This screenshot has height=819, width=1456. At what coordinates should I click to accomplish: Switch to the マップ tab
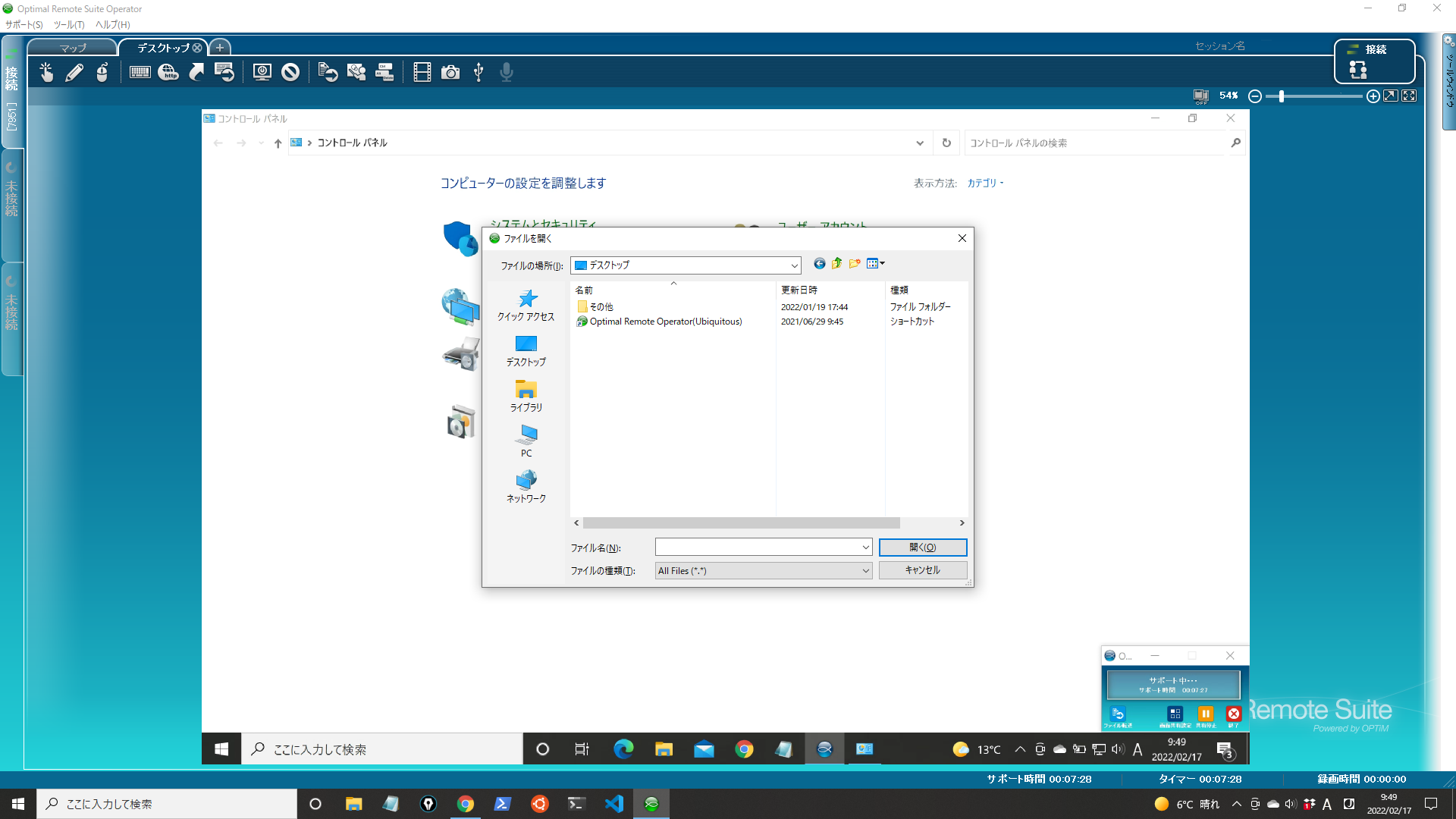coord(73,48)
